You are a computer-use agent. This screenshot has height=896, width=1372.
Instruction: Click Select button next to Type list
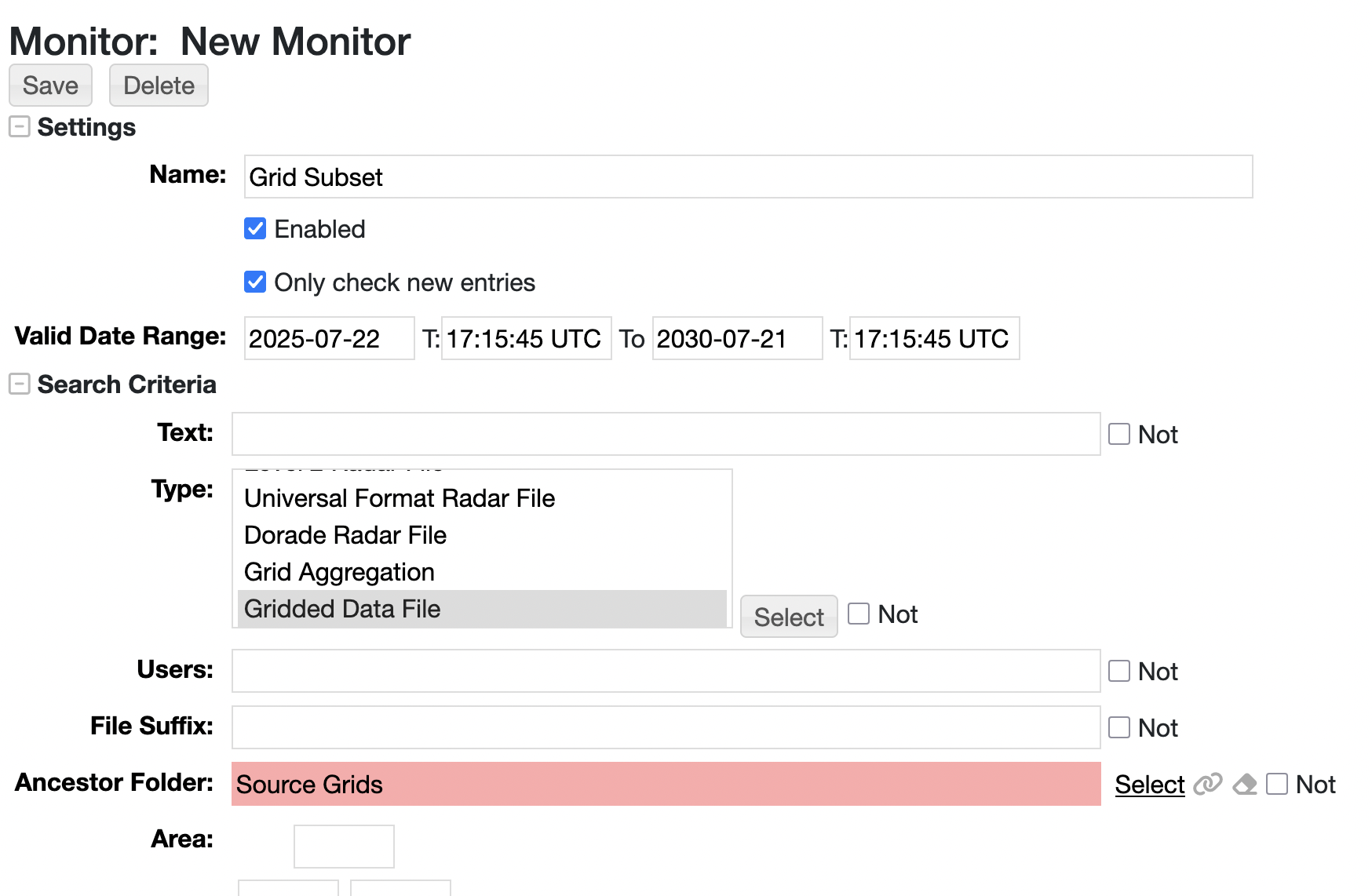(788, 617)
